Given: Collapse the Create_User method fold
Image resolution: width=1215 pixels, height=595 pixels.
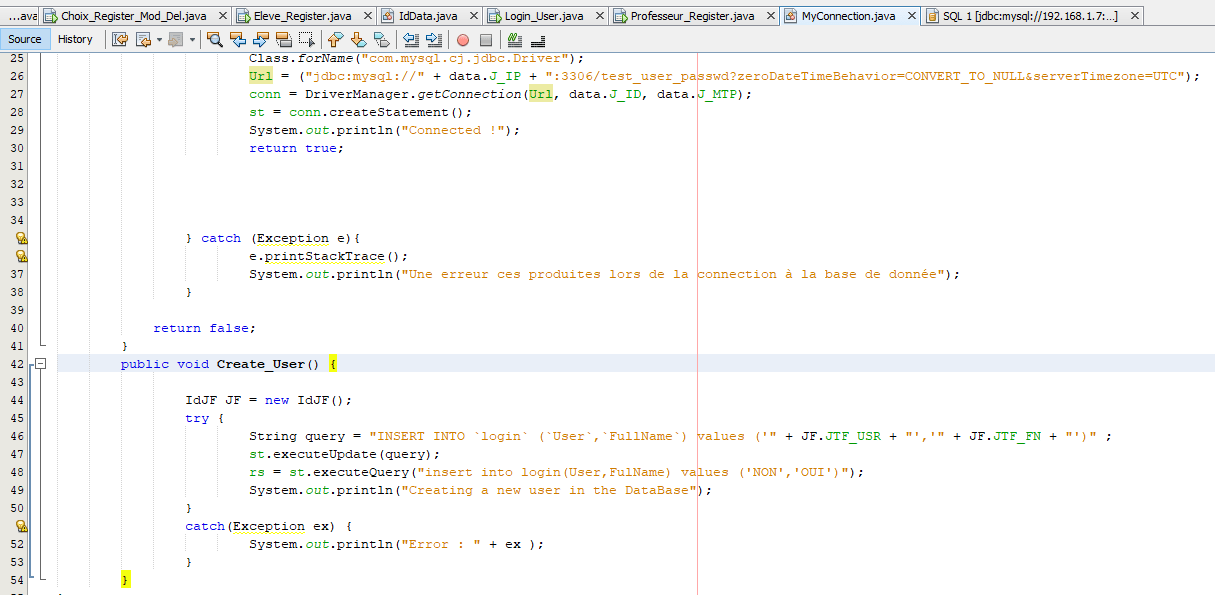Looking at the screenshot, I should pos(38,364).
